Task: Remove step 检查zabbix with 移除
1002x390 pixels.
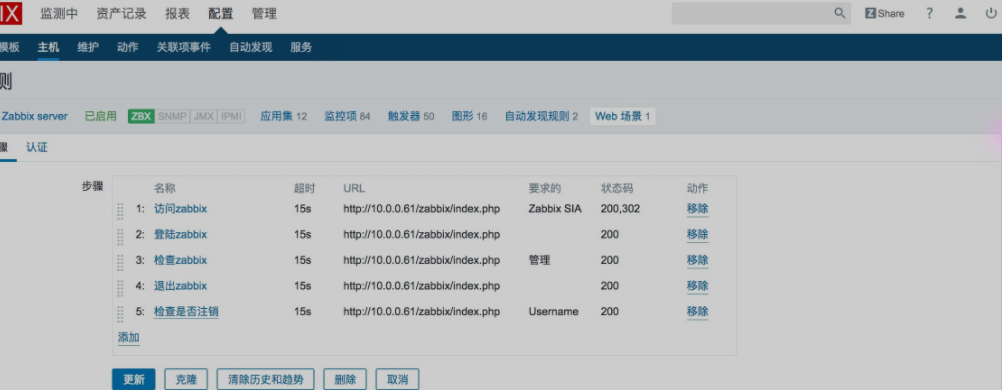Action: coord(697,260)
